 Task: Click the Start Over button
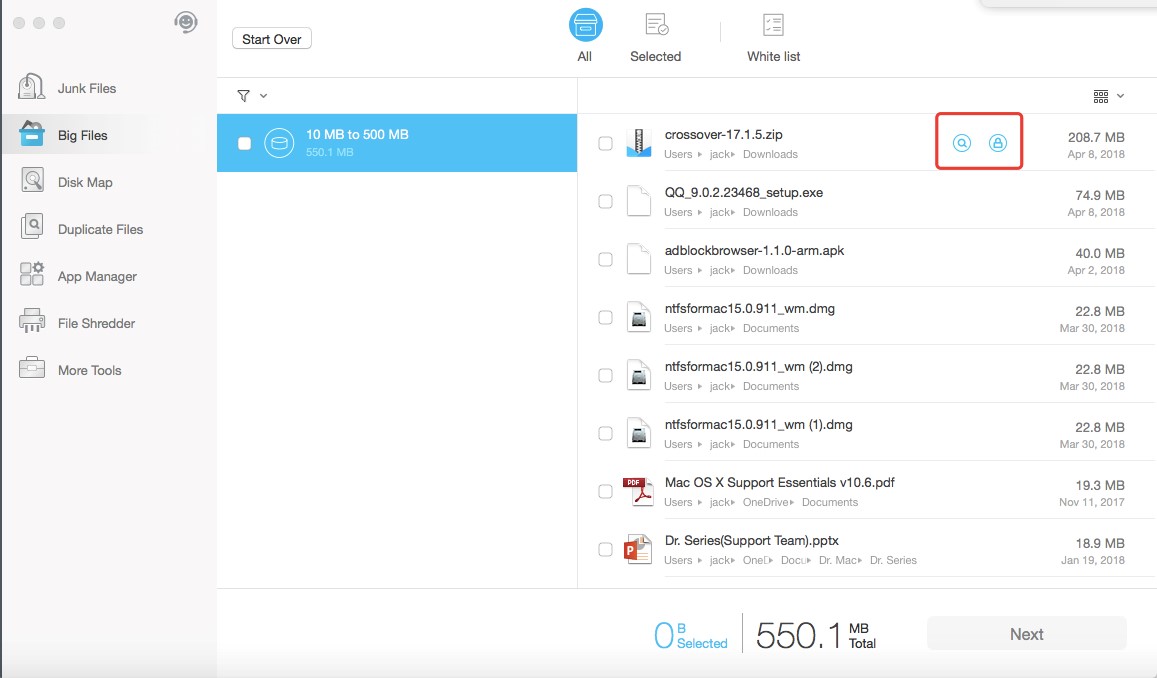coord(272,39)
